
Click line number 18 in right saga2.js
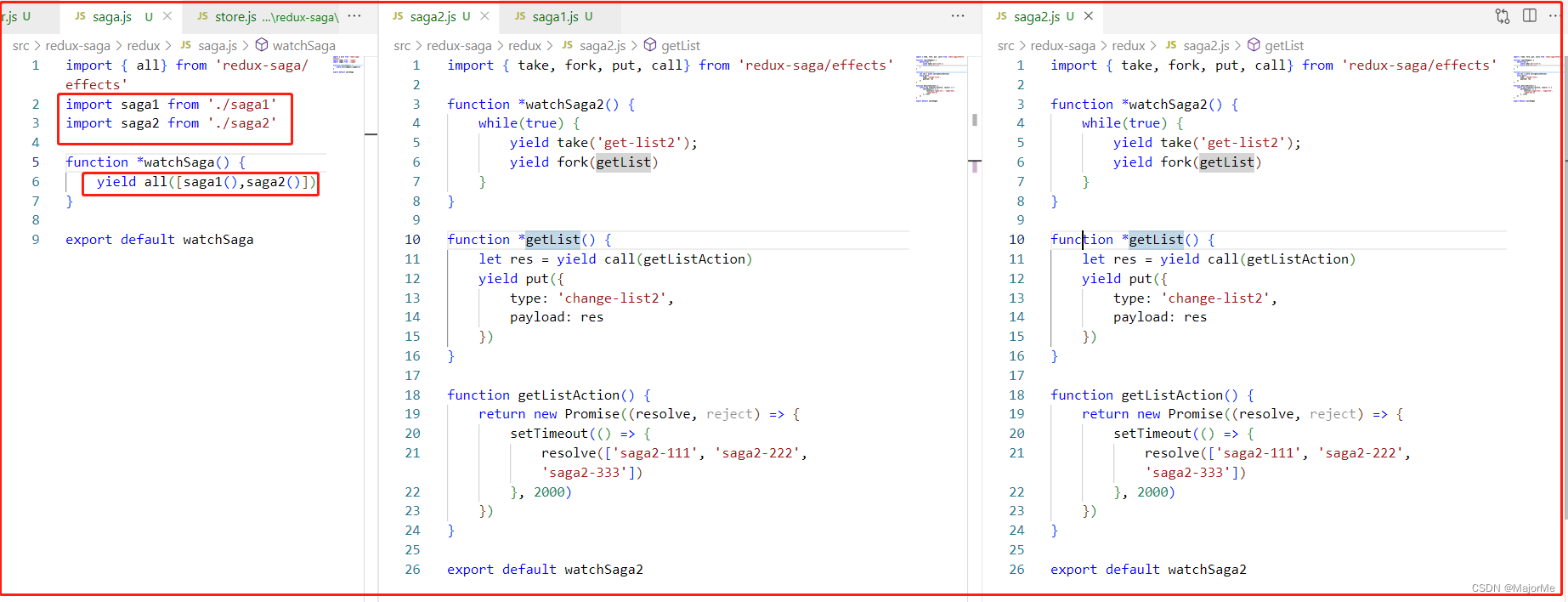1016,395
